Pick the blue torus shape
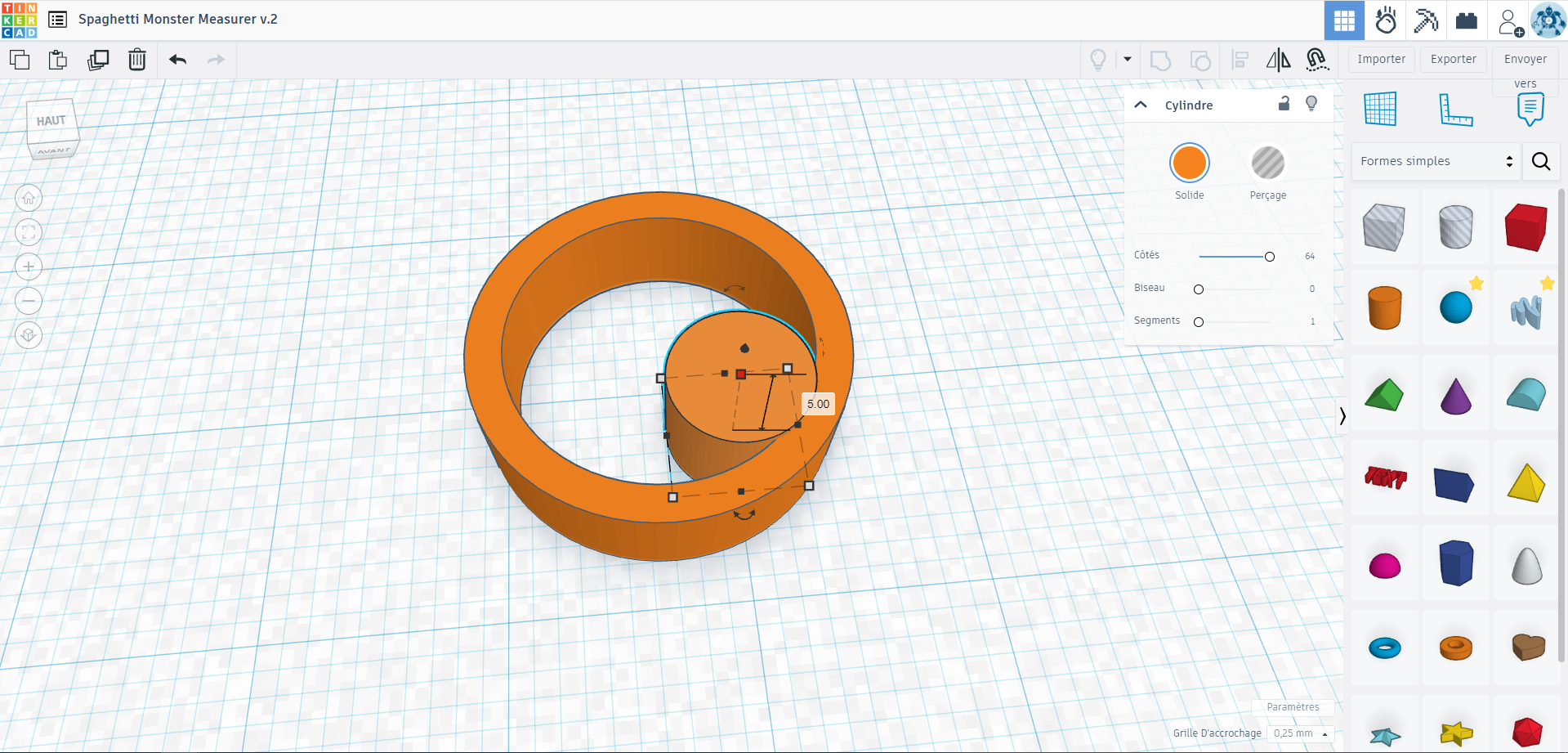Screen dimensions: 1568x753 tap(1384, 648)
